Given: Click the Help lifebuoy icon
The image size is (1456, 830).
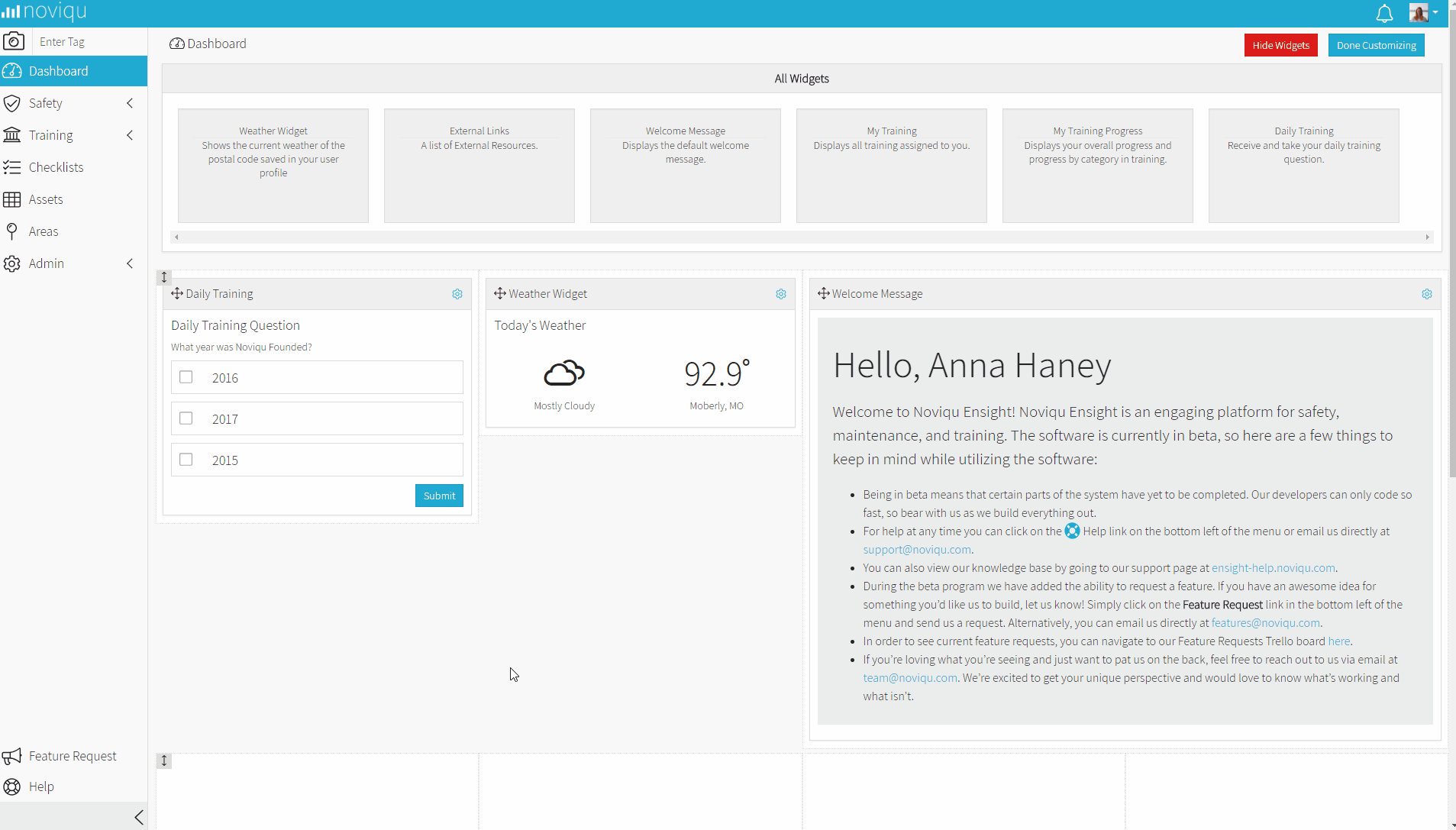Looking at the screenshot, I should click(11, 786).
